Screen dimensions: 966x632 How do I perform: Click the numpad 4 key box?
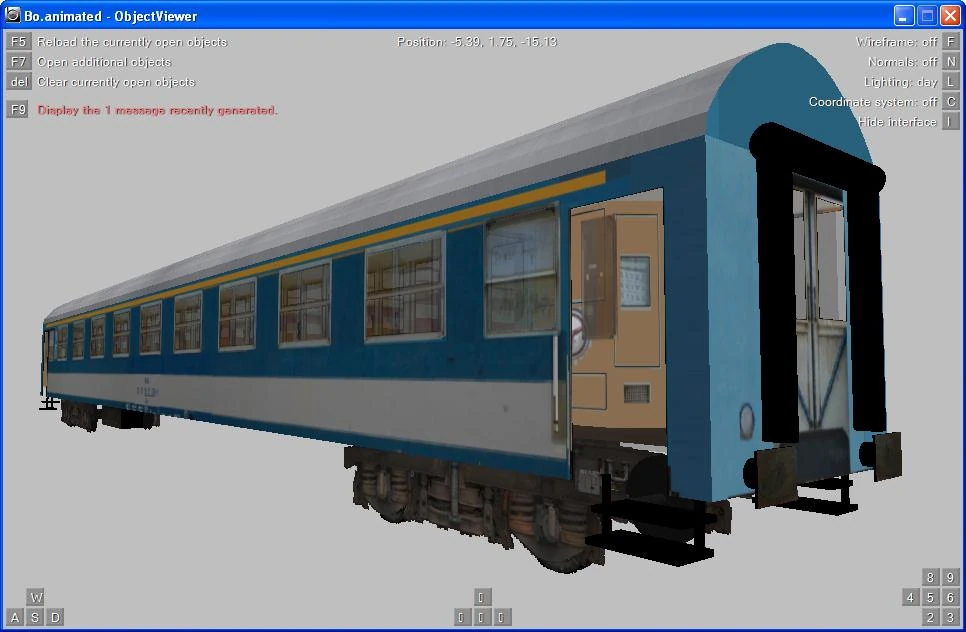tap(910, 597)
